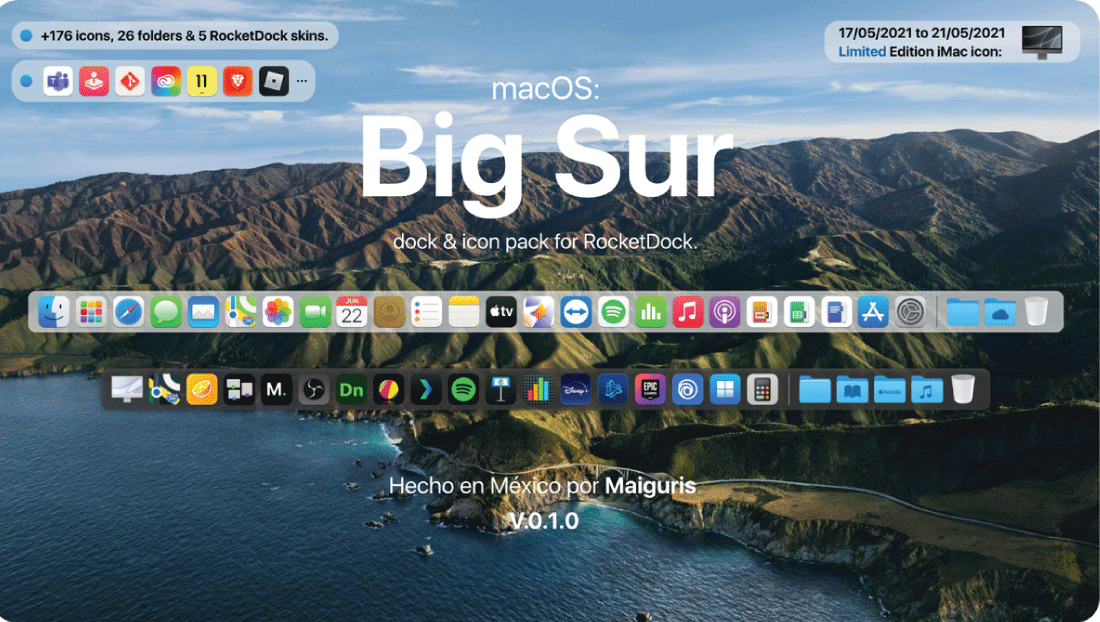Open Launchpad in the light dock
The height and width of the screenshot is (622, 1100).
tap(91, 312)
